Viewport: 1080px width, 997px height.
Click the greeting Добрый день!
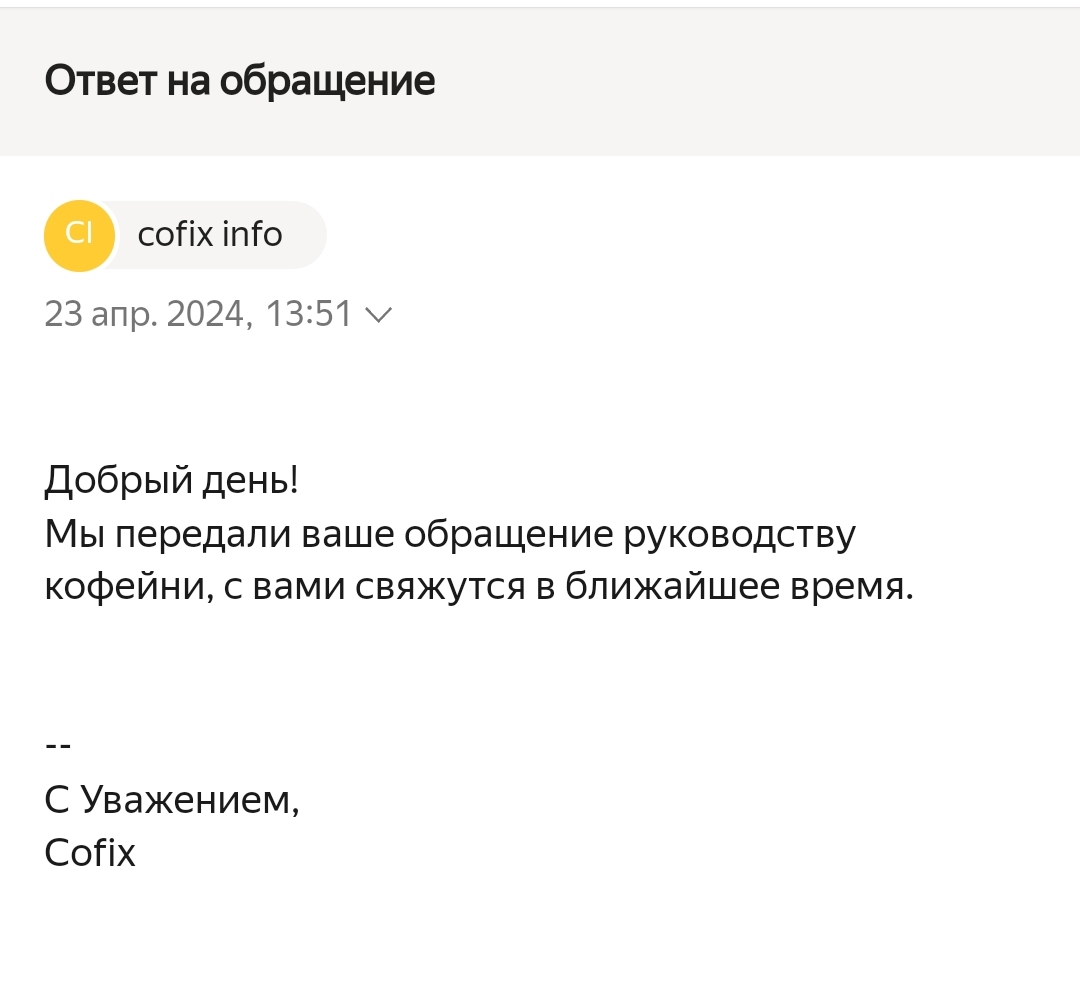[172, 481]
